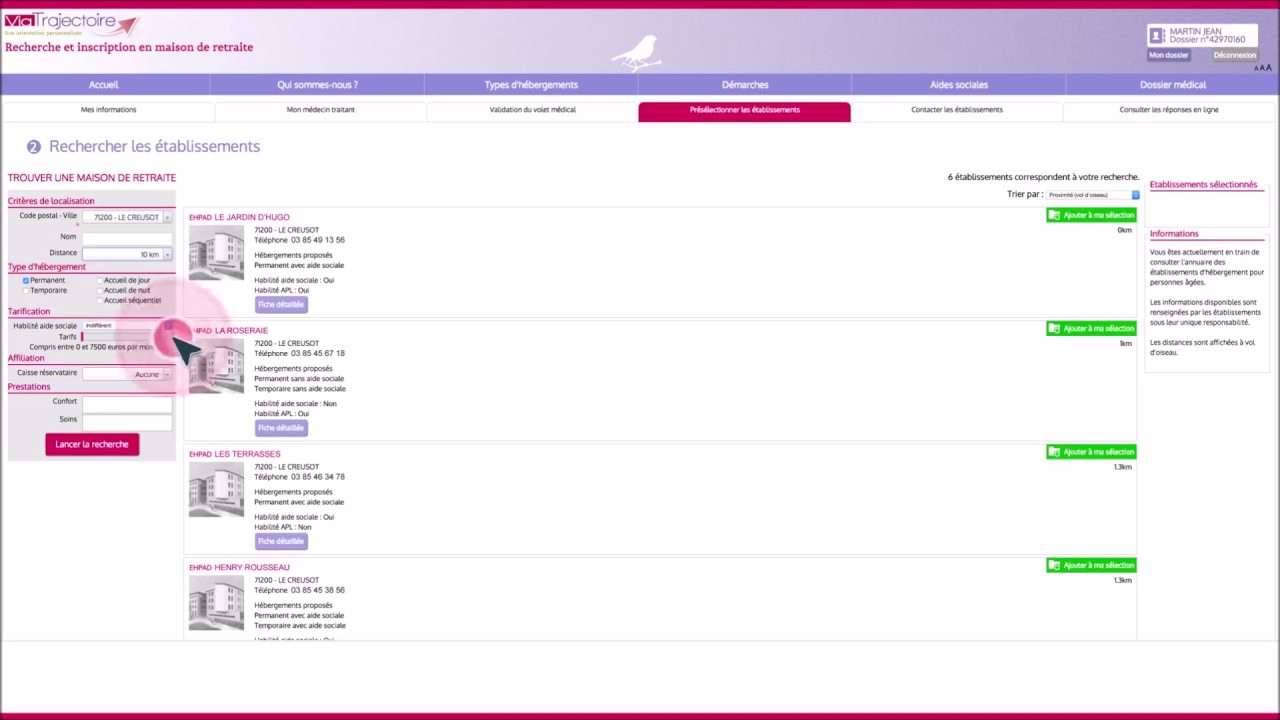Add EHPAD La Roseraie to my selection
Screen dimensions: 1280x720
(1091, 328)
